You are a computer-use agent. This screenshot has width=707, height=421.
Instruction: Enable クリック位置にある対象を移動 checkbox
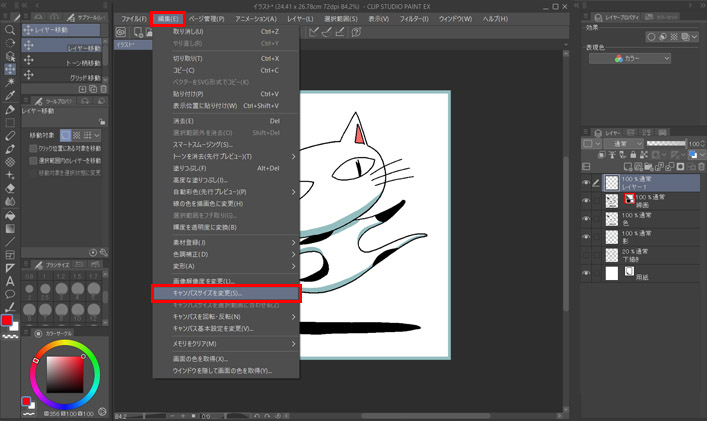point(30,148)
